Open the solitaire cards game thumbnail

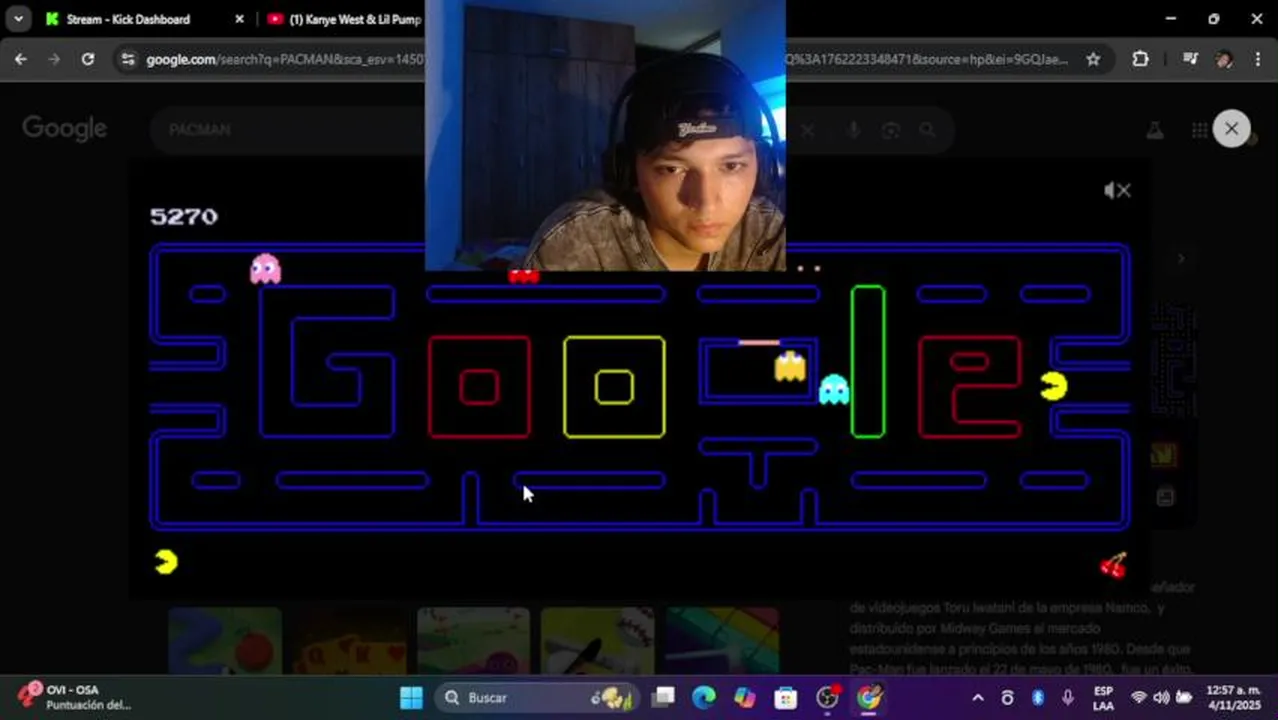[x=350, y=640]
